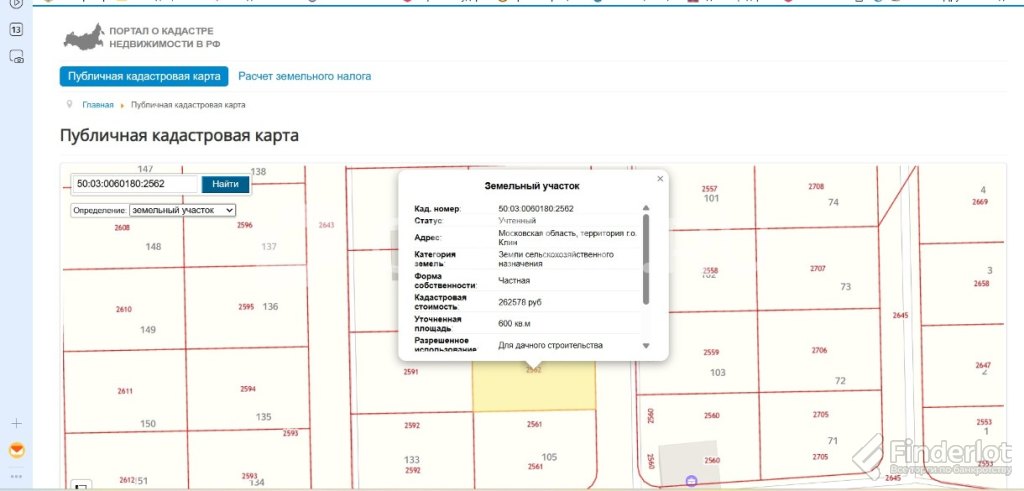This screenshot has width=1024, height=491.
Task: Click the layers icon at map bottom-left
Action: [81, 486]
